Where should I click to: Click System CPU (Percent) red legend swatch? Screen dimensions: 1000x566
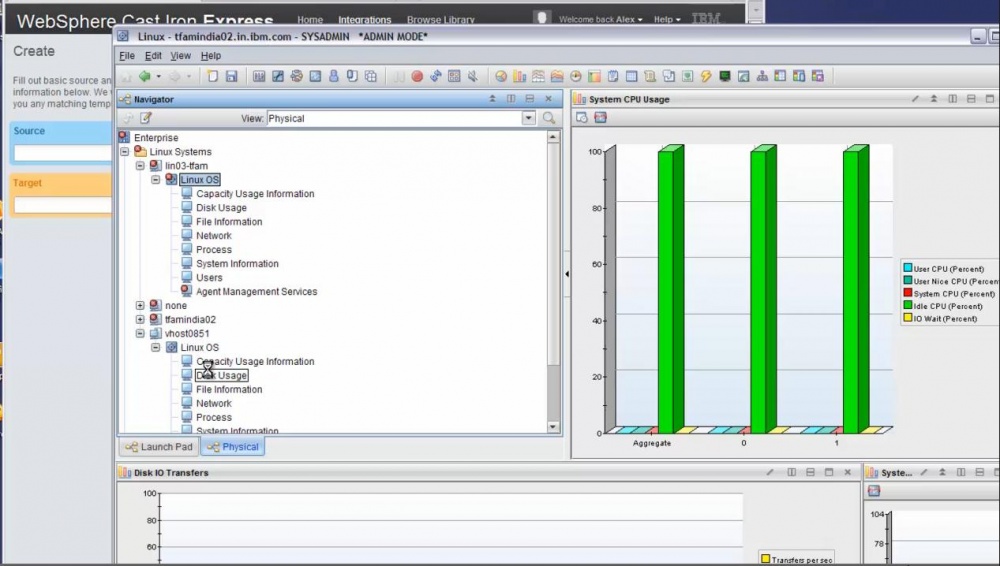click(908, 293)
